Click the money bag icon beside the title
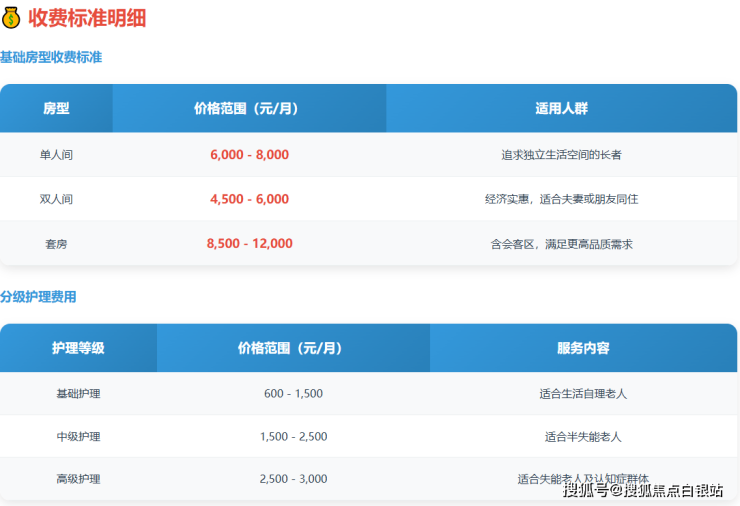The width and height of the screenshot is (740, 506). click(x=12, y=18)
